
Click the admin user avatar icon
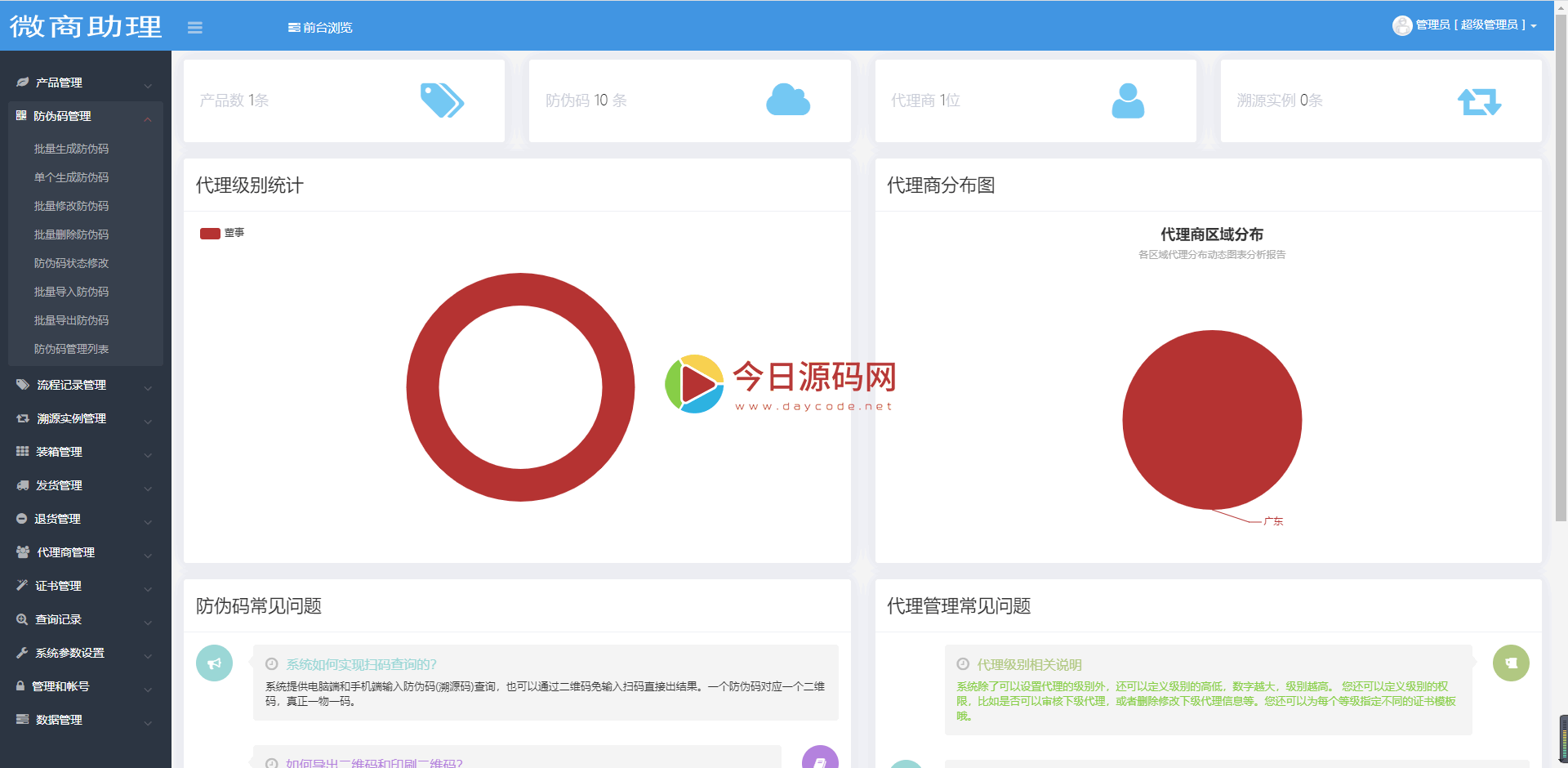click(1402, 25)
